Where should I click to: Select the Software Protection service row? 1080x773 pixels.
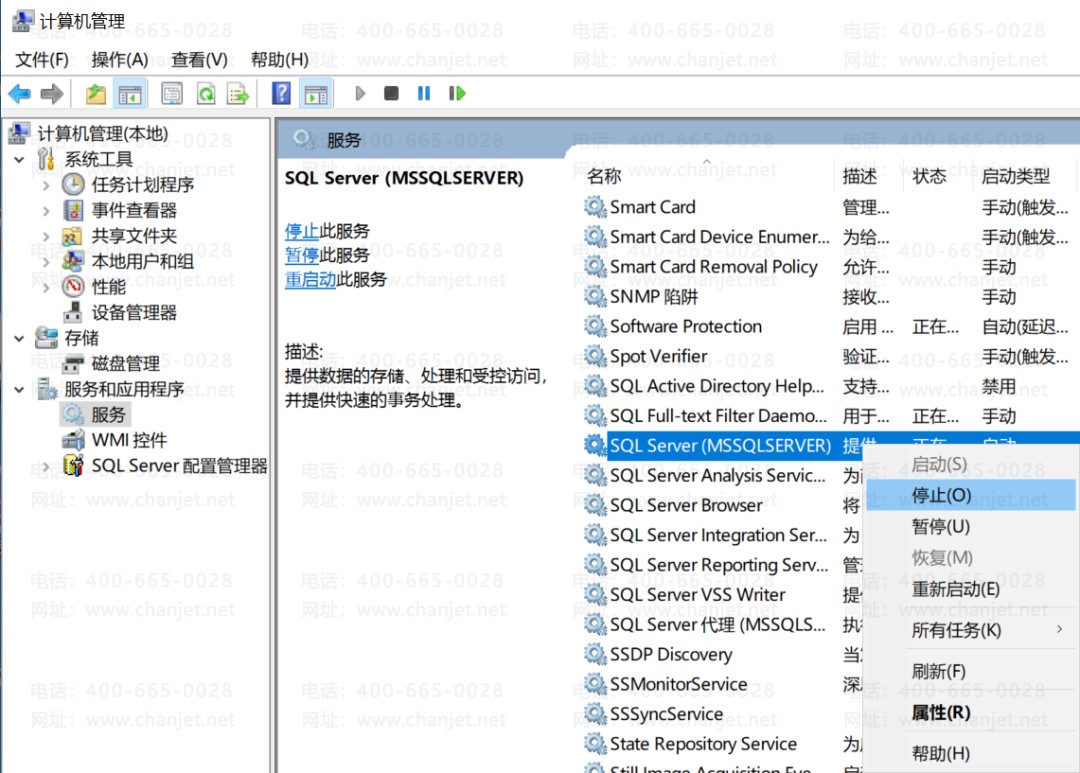[830, 326]
